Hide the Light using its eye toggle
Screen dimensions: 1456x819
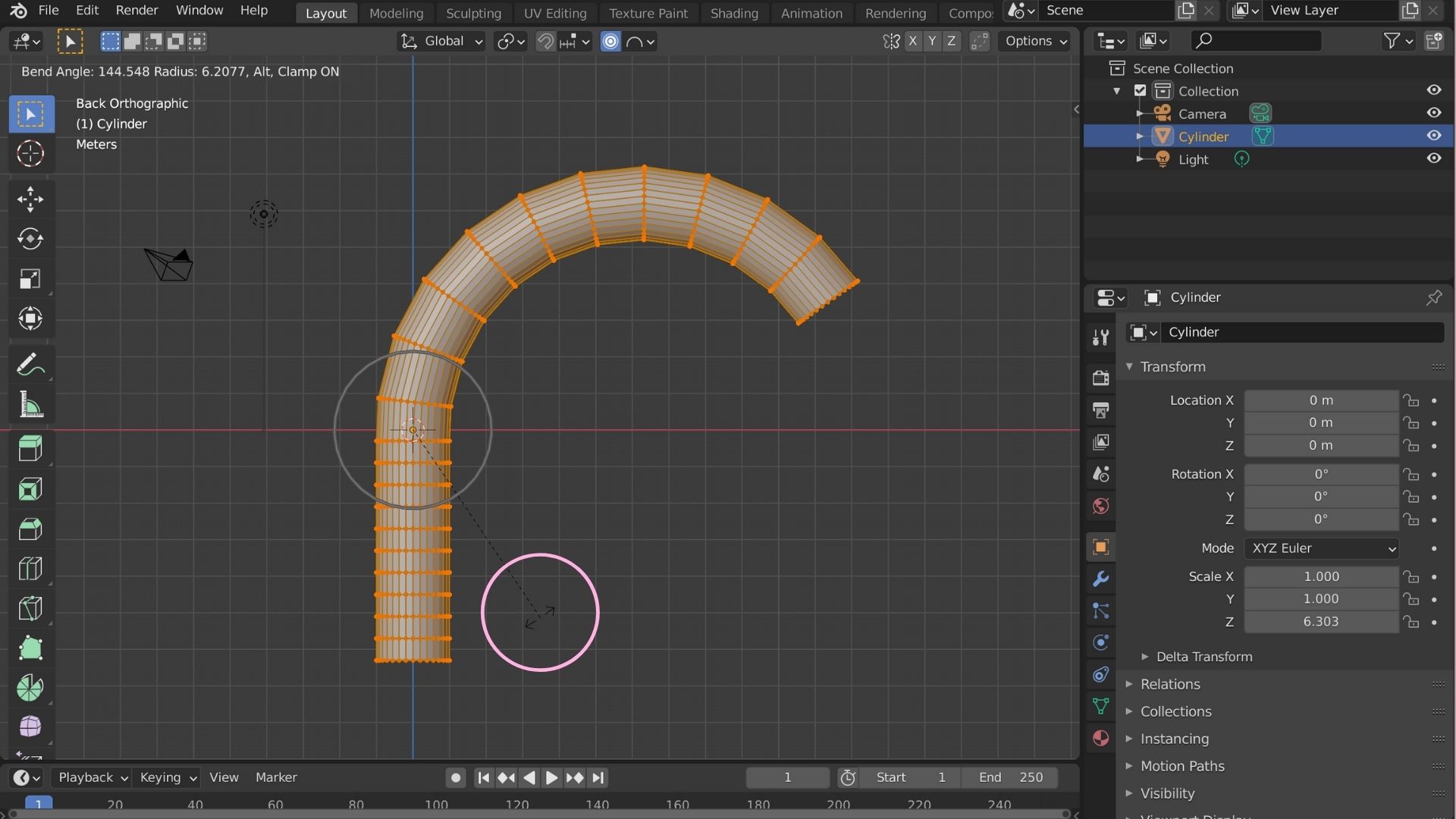1435,158
